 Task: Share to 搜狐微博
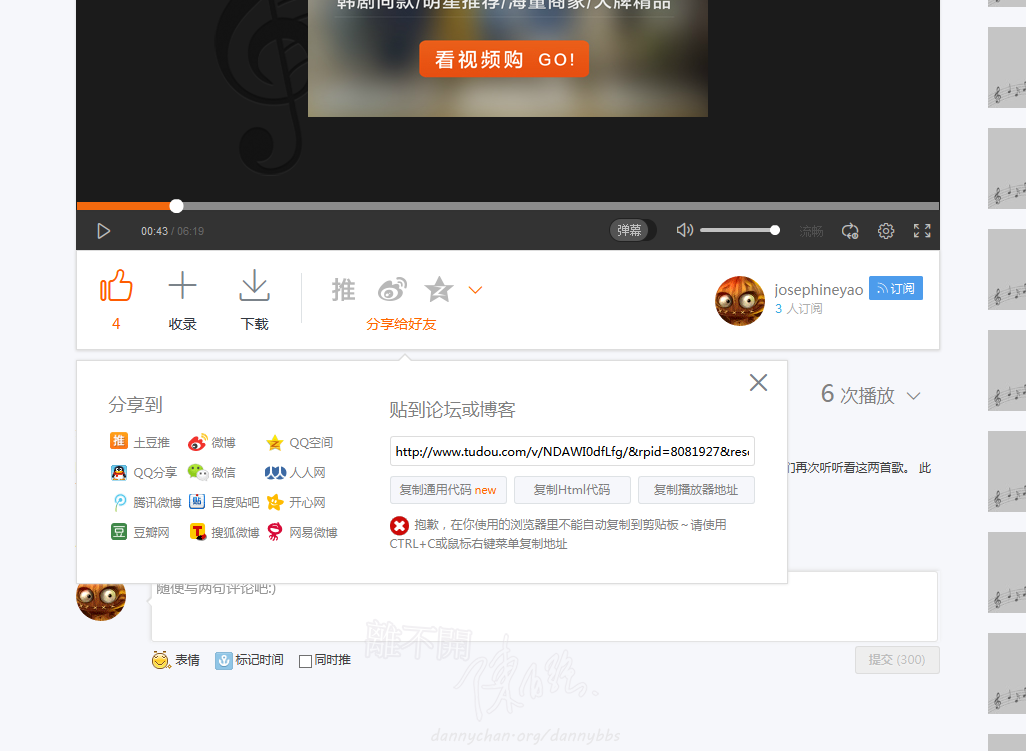tap(224, 532)
